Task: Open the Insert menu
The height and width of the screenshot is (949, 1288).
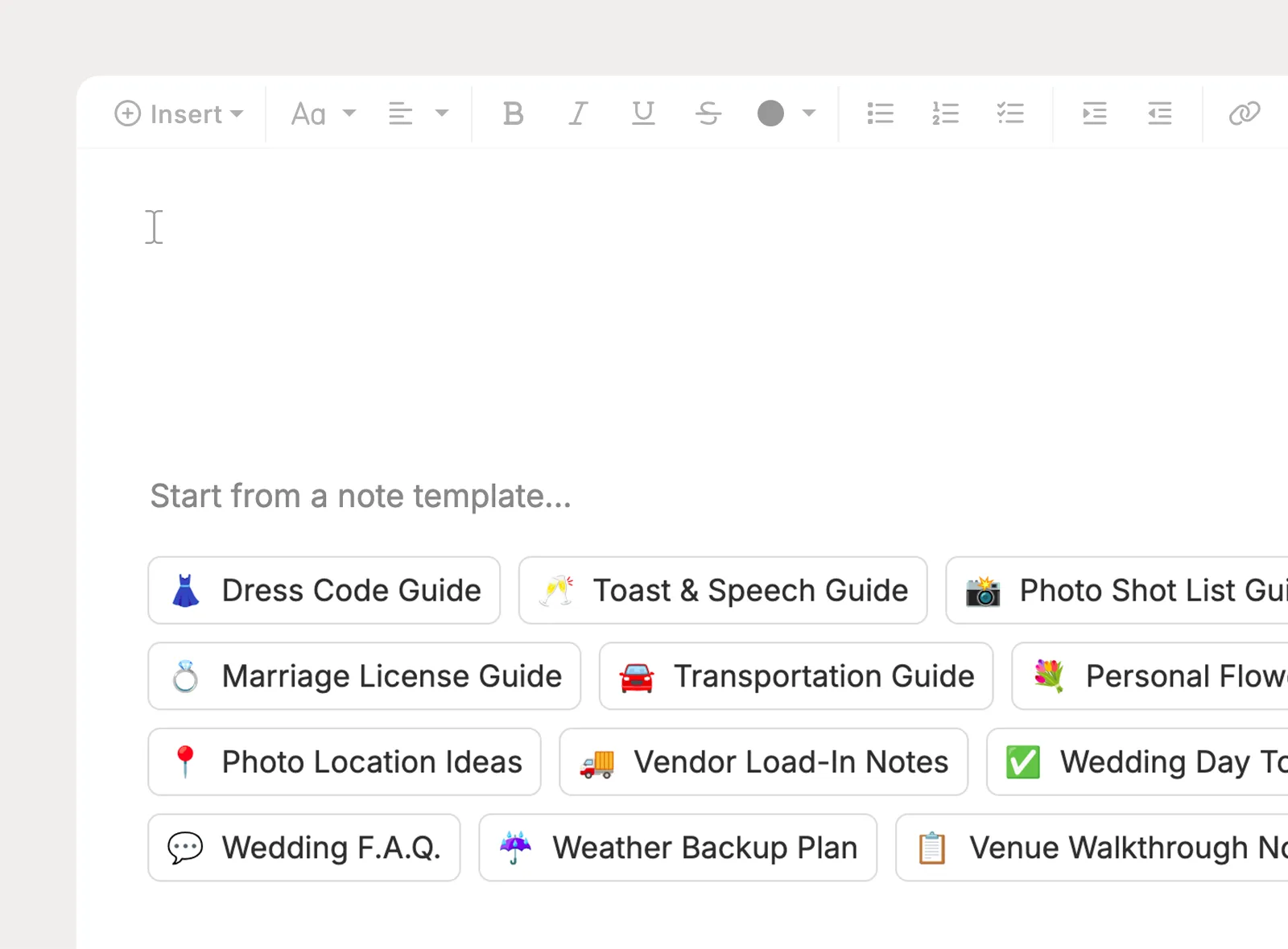Action: coord(179,113)
